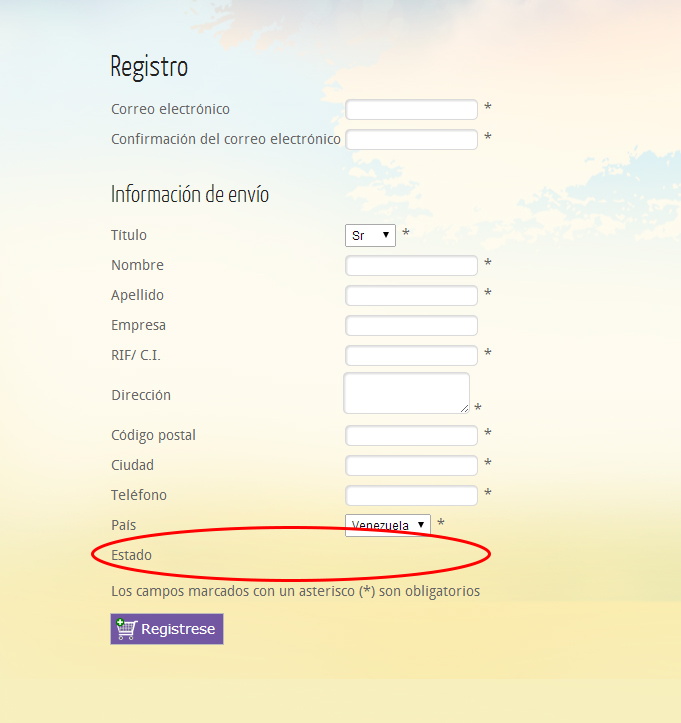Focus the Teléfono text box

tap(411, 495)
